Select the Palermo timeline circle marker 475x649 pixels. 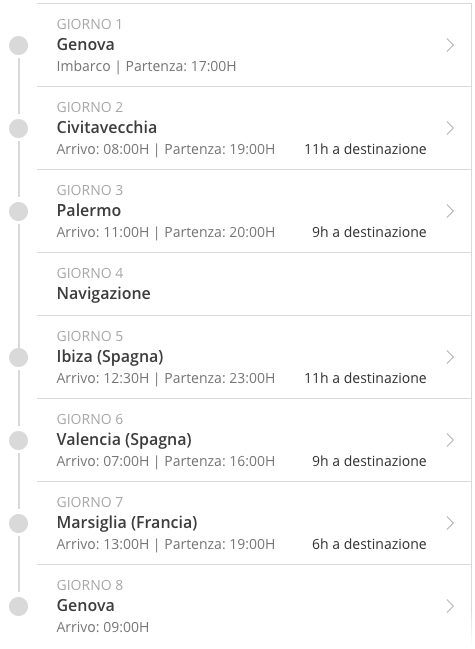19,211
